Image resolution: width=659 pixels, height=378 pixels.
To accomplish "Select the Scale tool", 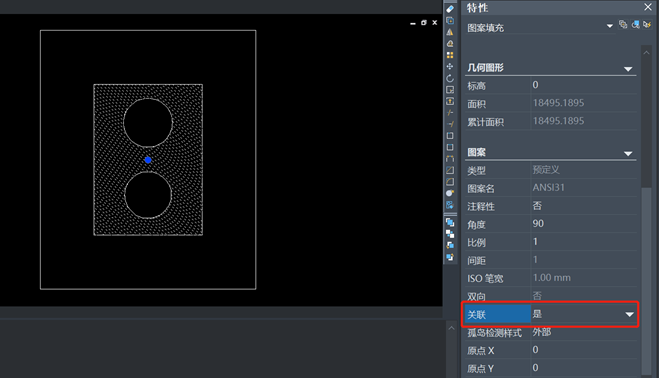I will click(x=450, y=90).
